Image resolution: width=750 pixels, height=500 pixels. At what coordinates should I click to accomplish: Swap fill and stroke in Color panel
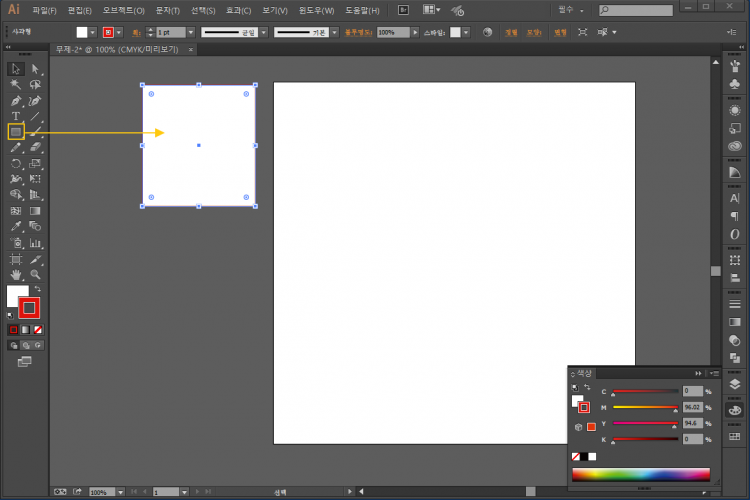coord(587,387)
